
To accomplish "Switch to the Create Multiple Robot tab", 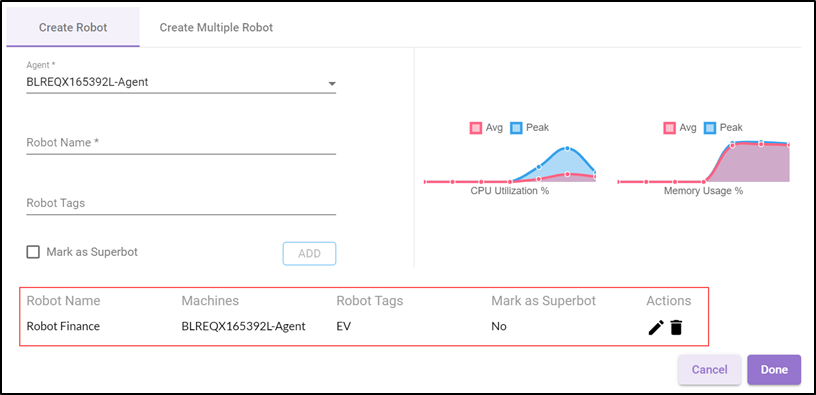I will tap(216, 27).
